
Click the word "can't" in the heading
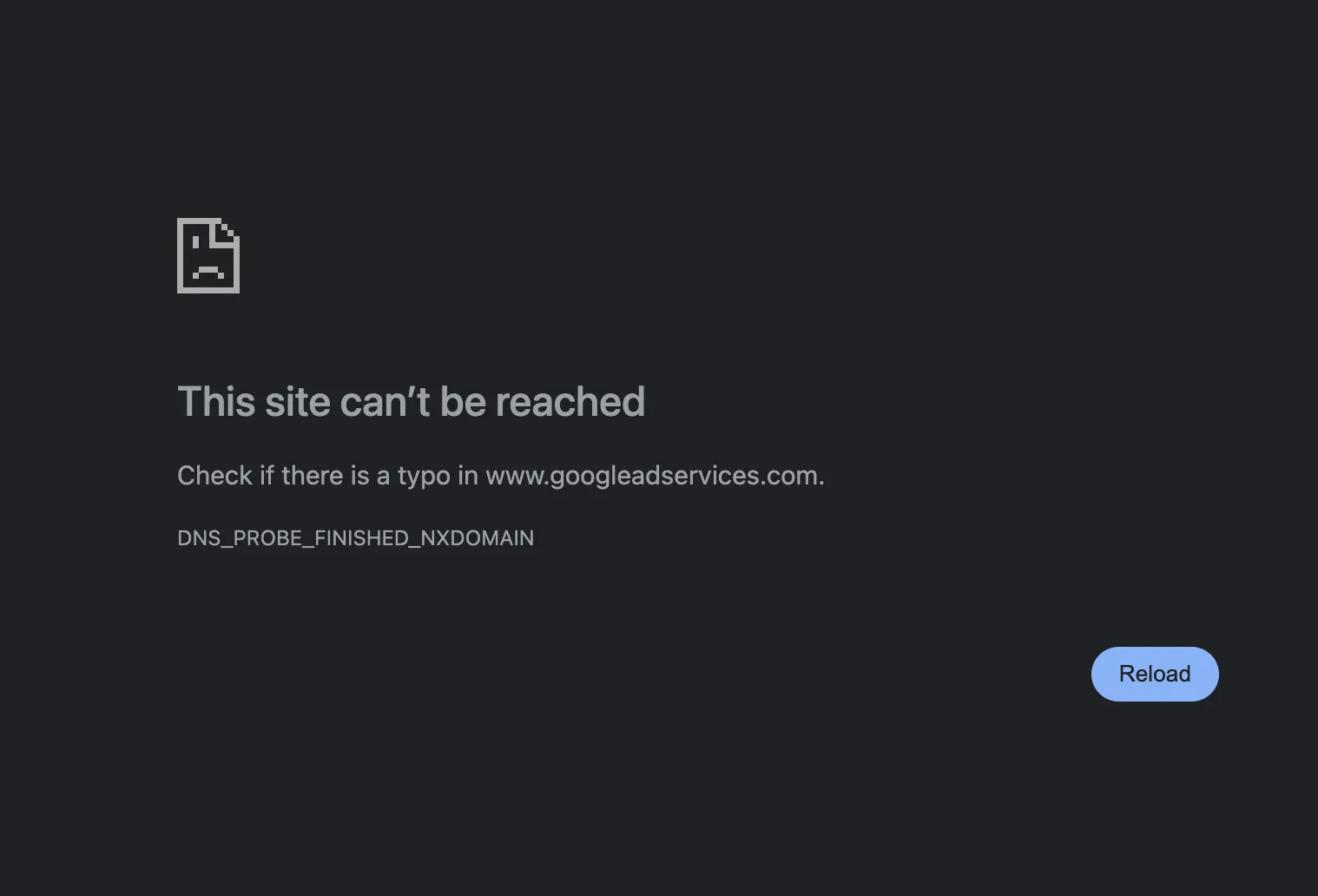[385, 402]
